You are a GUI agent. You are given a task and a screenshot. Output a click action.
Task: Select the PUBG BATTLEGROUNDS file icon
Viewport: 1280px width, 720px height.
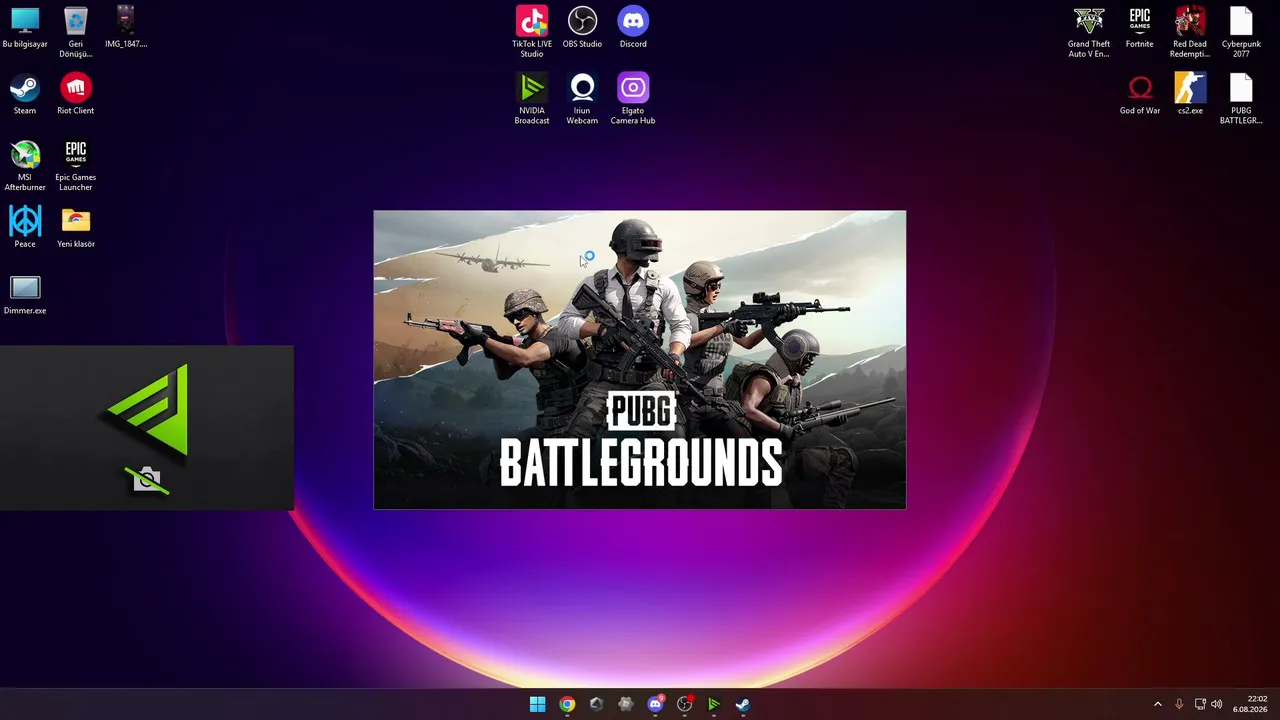tap(1241, 99)
